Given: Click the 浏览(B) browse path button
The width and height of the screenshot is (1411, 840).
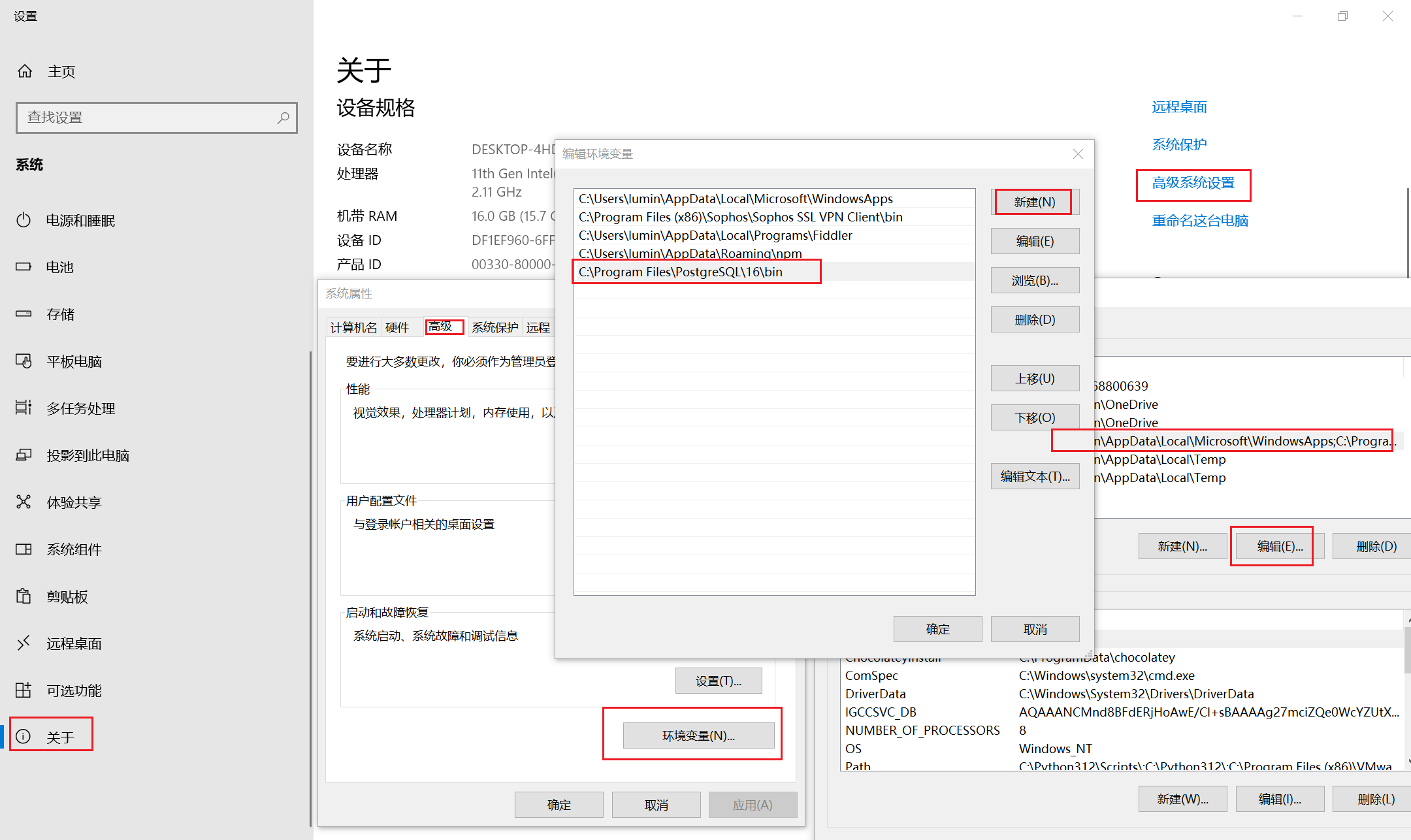Looking at the screenshot, I should [1034, 280].
